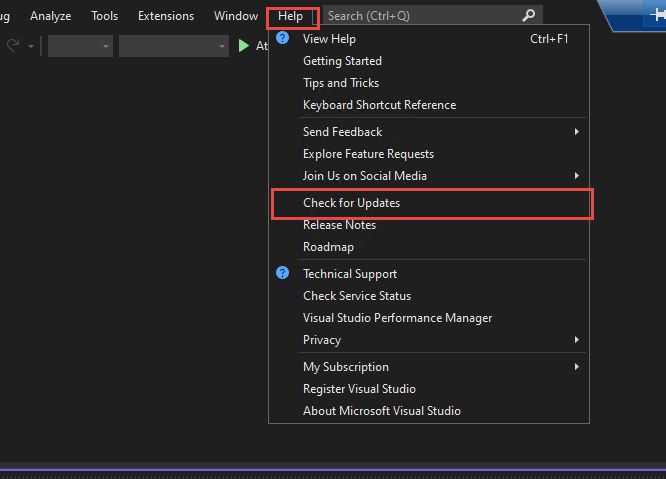The height and width of the screenshot is (479, 666).
Task: Click the Redo toolbar icon
Action: pyautogui.click(x=13, y=45)
